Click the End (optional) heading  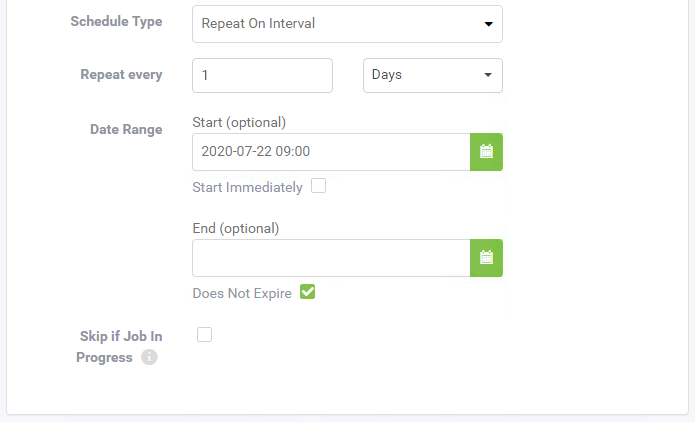click(x=236, y=228)
